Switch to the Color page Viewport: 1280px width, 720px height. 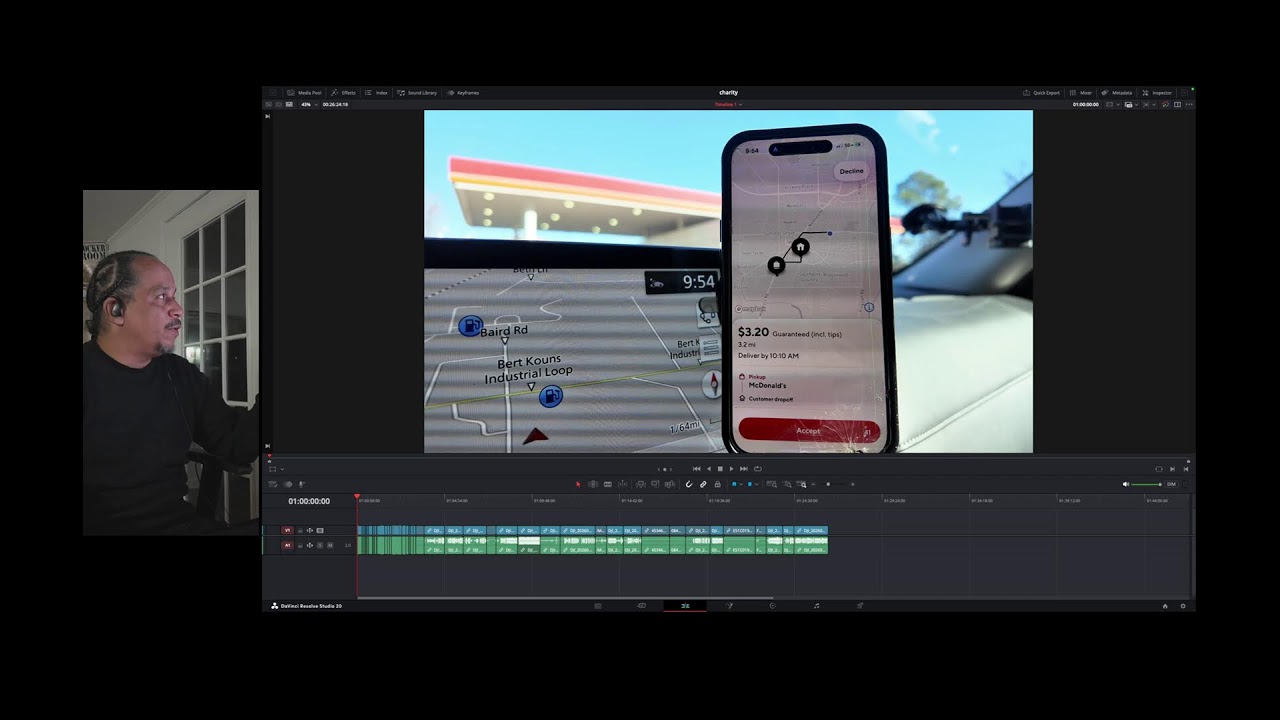pyautogui.click(x=772, y=605)
